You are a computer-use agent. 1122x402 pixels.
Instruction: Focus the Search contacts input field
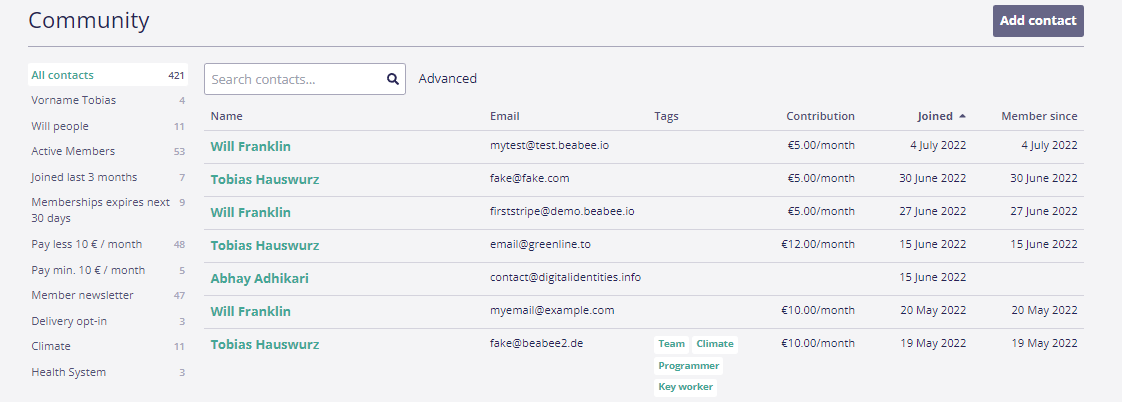click(295, 79)
